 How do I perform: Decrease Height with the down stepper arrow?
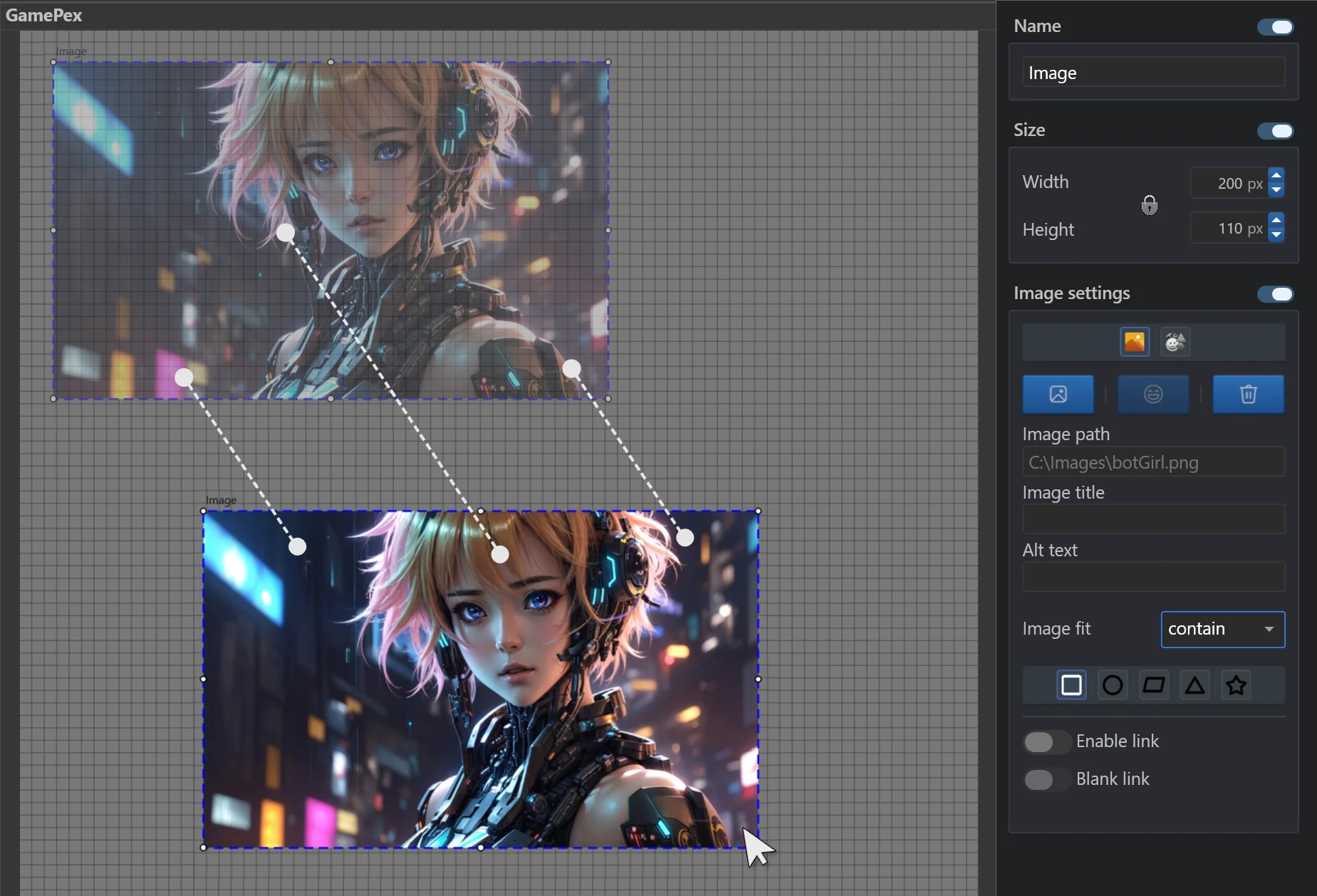click(1276, 235)
